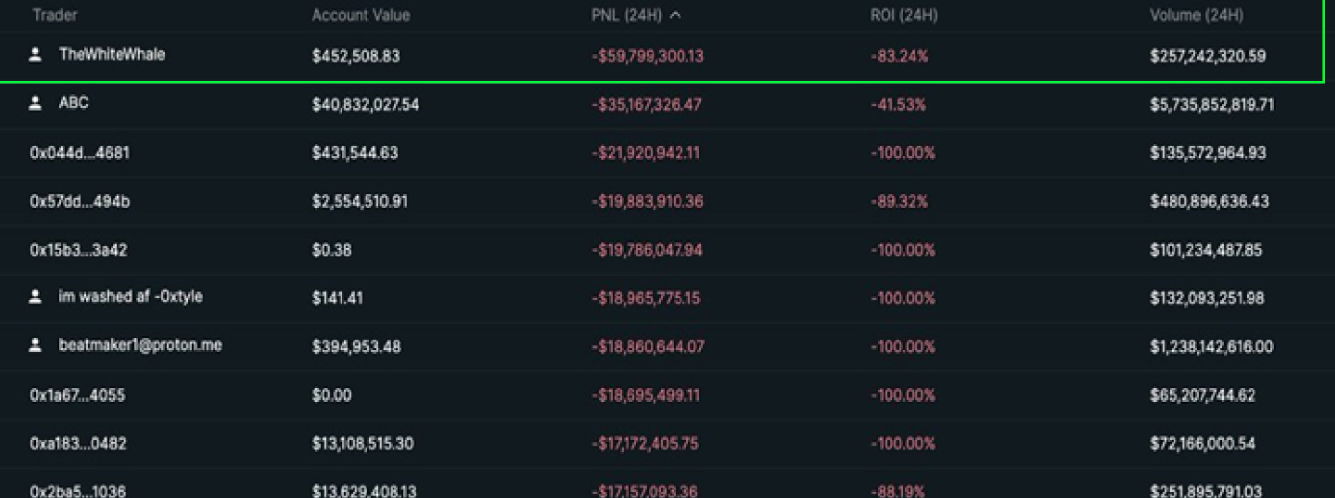Click PNL value -$17,172,405.75
Viewport: 1335px width, 498px height.
pos(645,443)
